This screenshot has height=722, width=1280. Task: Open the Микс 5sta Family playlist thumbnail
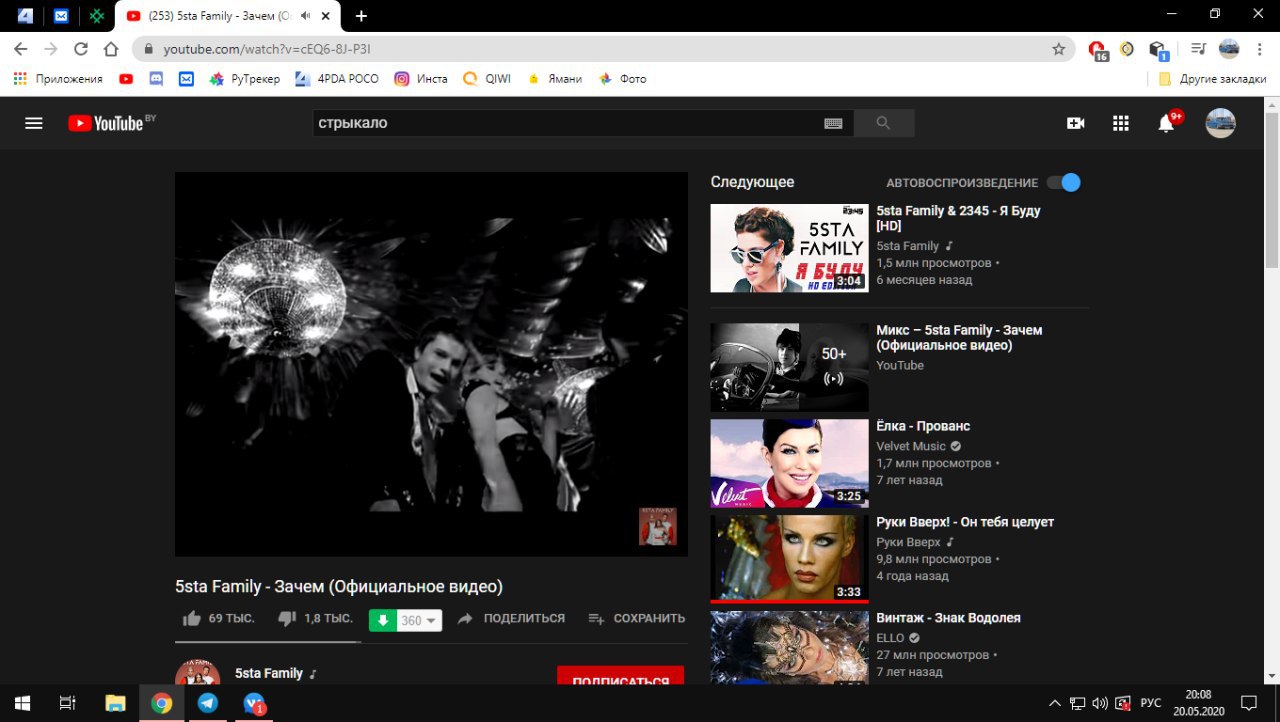pyautogui.click(x=789, y=367)
